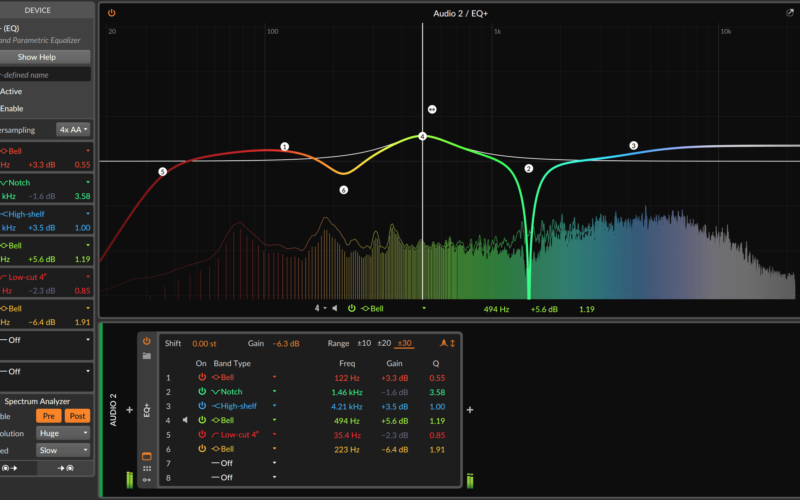Image resolution: width=800 pixels, height=500 pixels.
Task: Open band 2 Notch type dropdown in table
Action: tap(274, 392)
